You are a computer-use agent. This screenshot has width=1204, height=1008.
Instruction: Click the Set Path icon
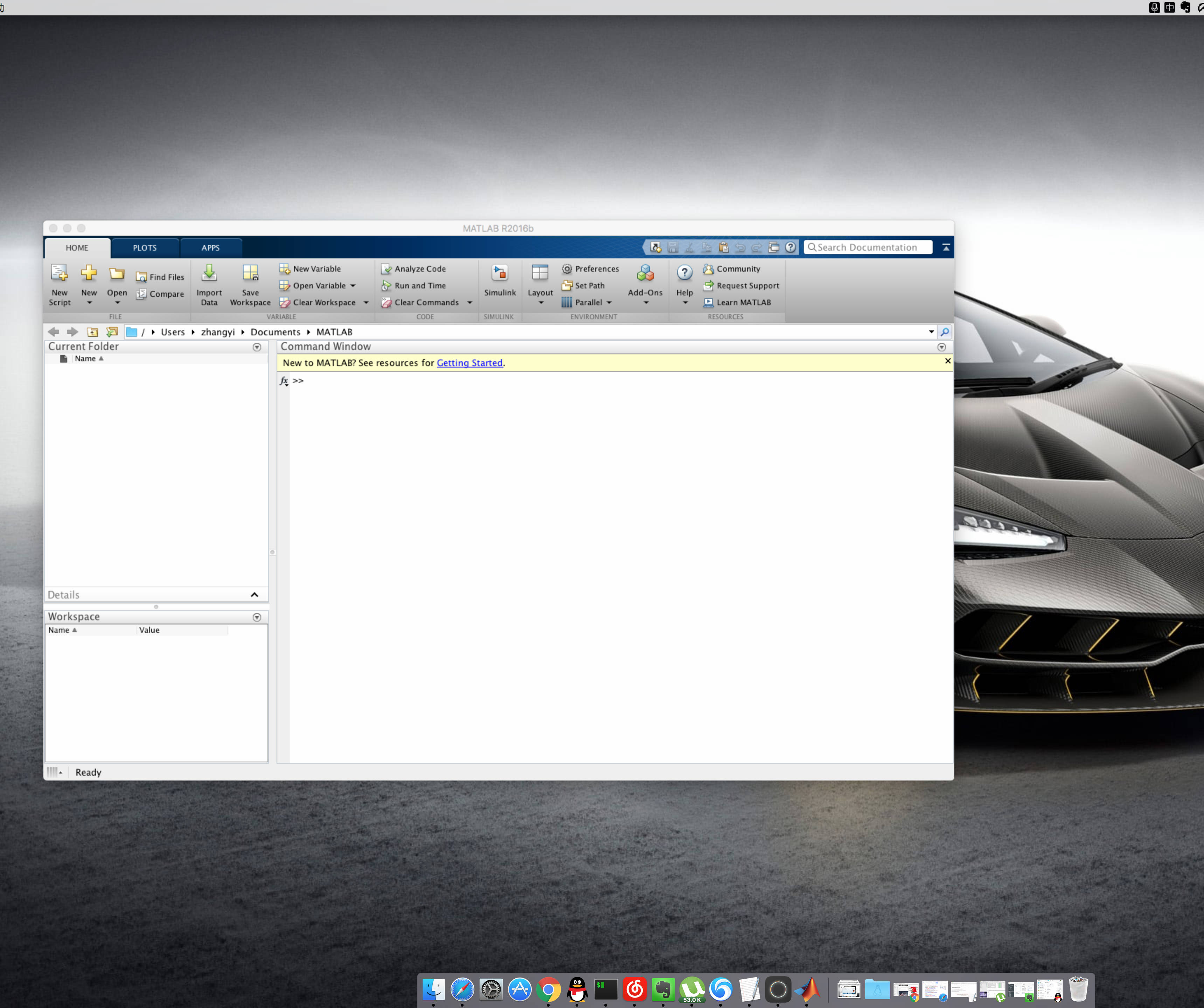coord(567,285)
